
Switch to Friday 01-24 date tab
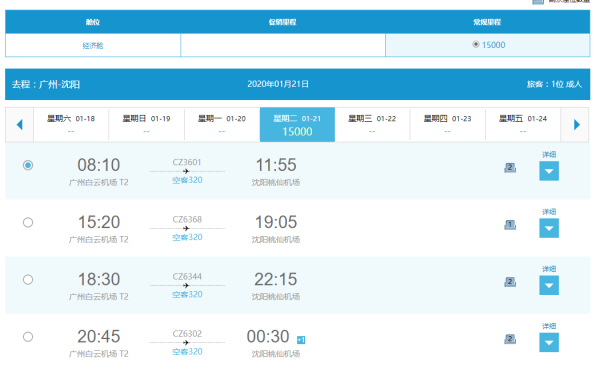tap(523, 125)
